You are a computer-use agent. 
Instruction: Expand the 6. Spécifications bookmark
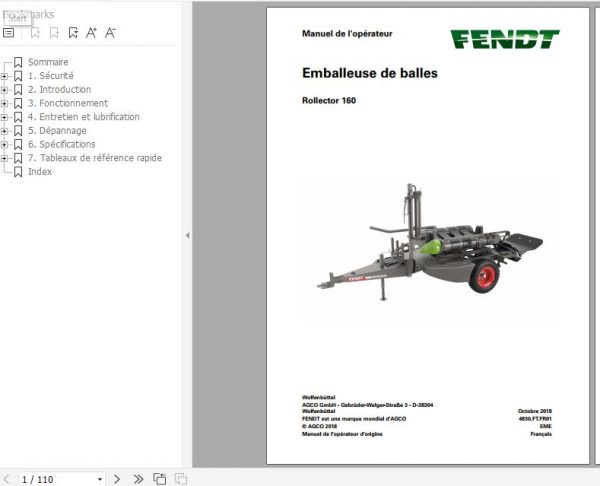pyautogui.click(x=4, y=145)
